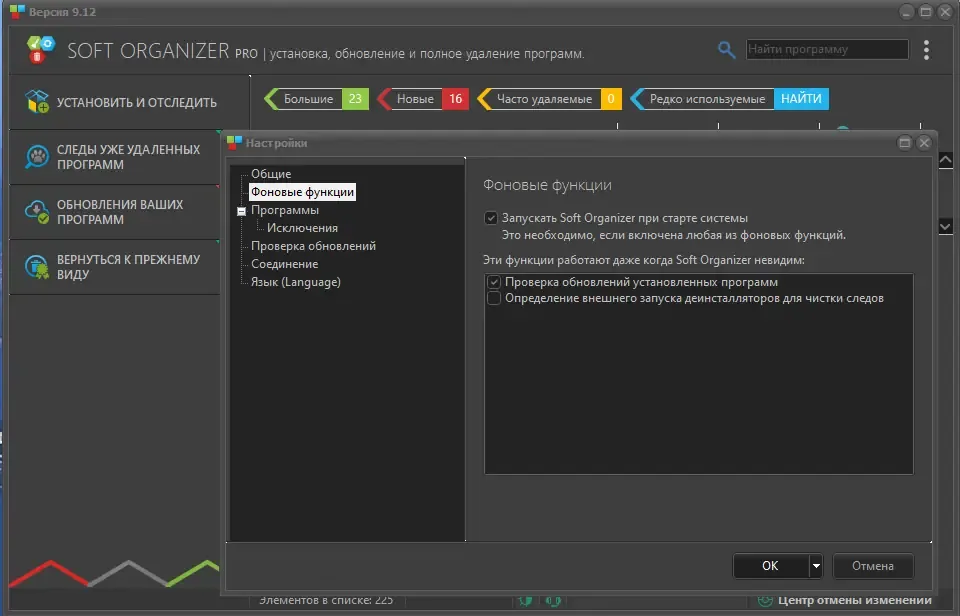The width and height of the screenshot is (960, 616).
Task: Click the search magnifier icon
Action: pos(726,50)
